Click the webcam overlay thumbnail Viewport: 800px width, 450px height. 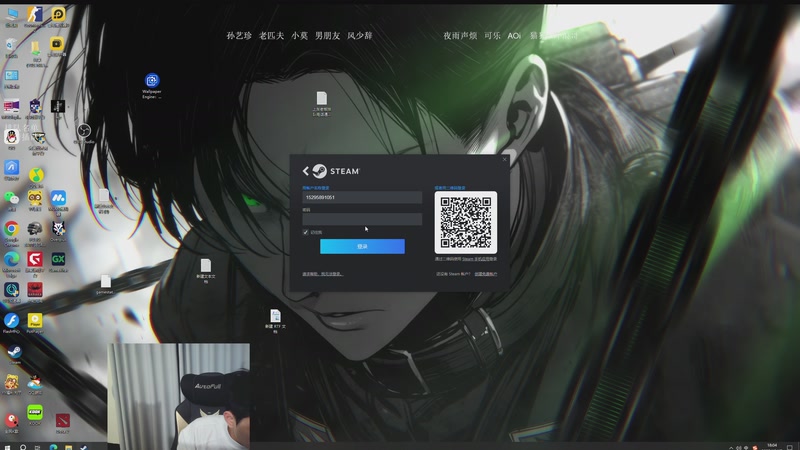click(x=179, y=396)
